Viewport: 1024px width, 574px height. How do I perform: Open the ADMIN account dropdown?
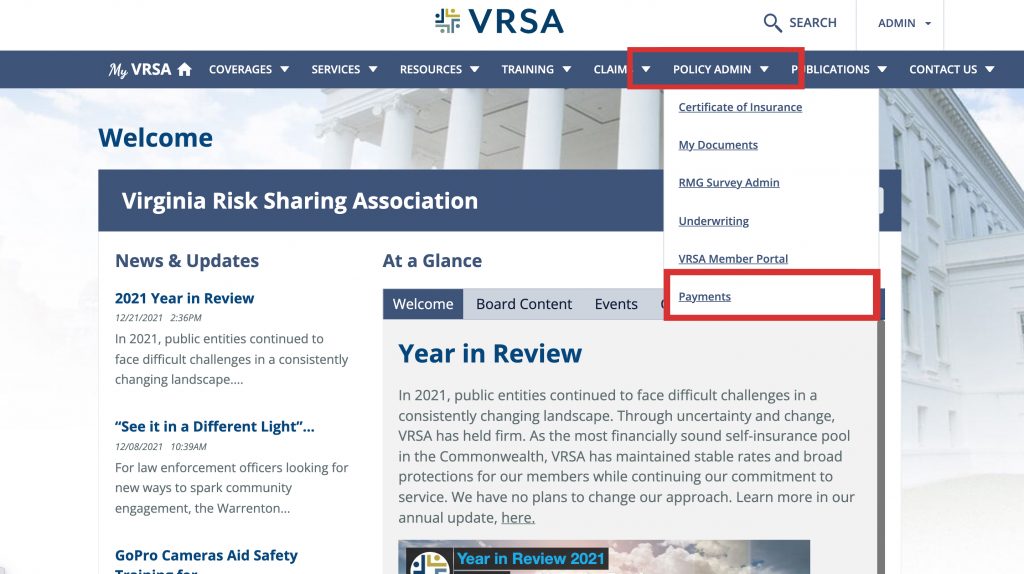pyautogui.click(x=904, y=23)
